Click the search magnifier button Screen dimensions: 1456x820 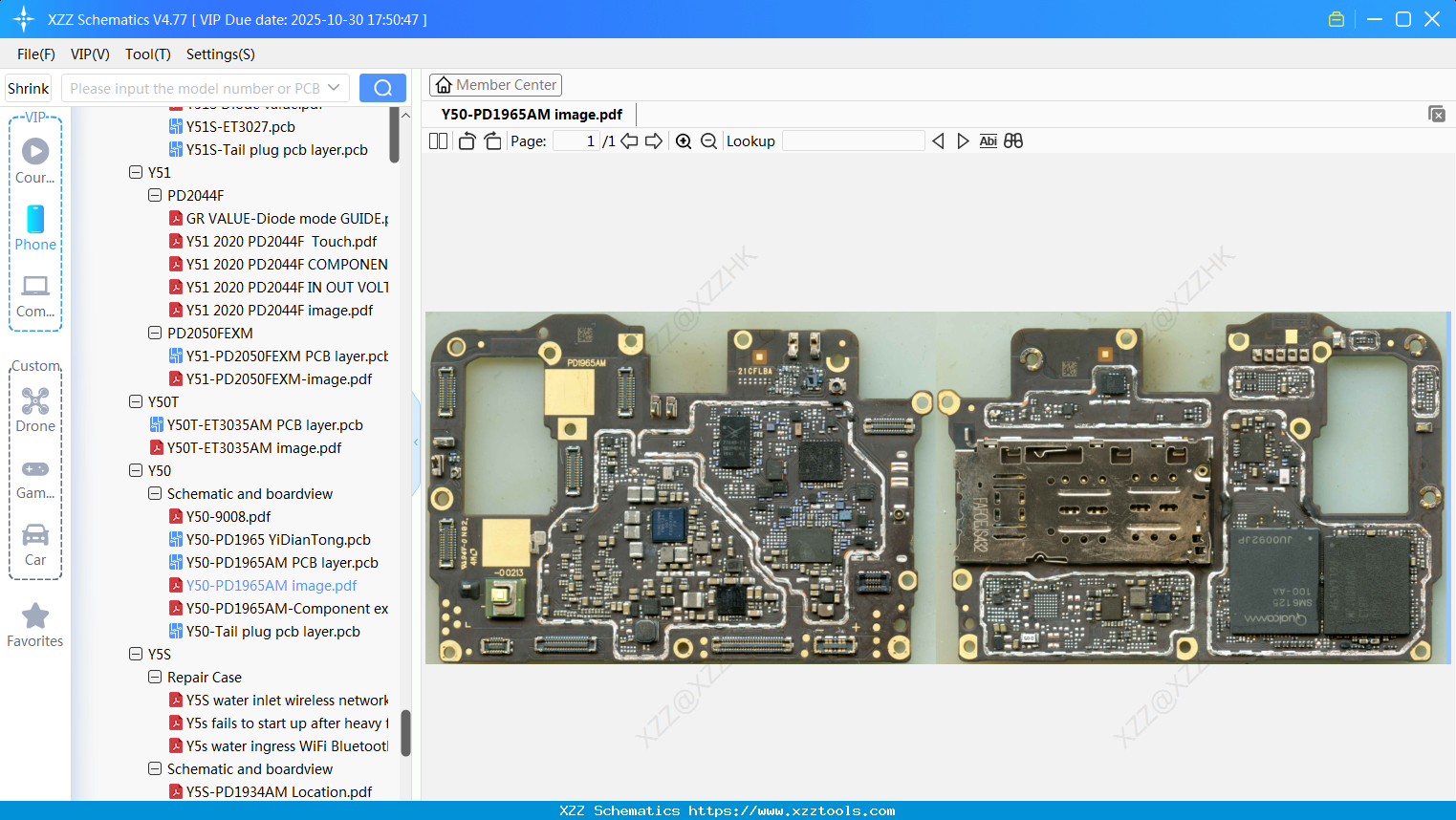coord(382,88)
